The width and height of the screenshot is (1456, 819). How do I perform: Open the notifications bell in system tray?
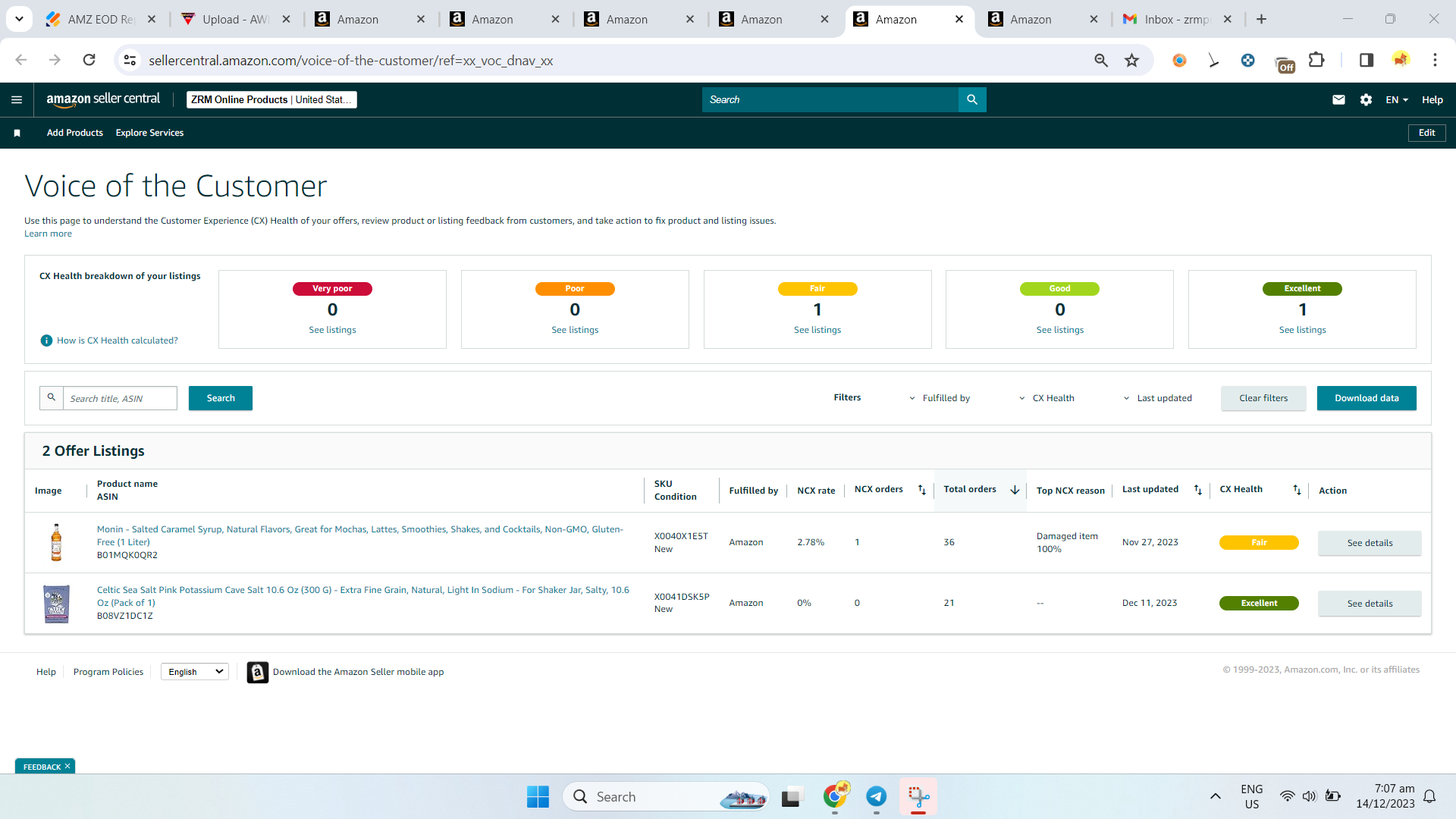click(x=1429, y=796)
